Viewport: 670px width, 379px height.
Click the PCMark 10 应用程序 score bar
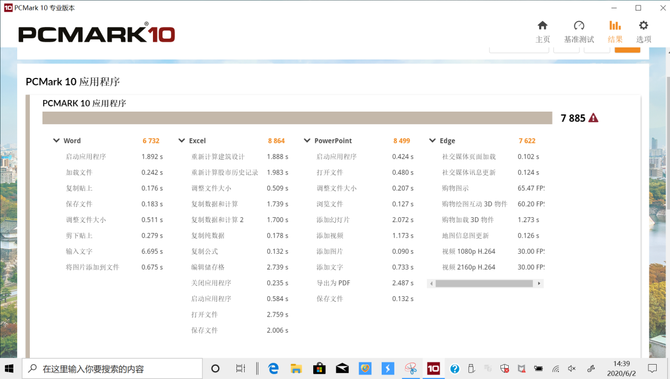tap(297, 118)
